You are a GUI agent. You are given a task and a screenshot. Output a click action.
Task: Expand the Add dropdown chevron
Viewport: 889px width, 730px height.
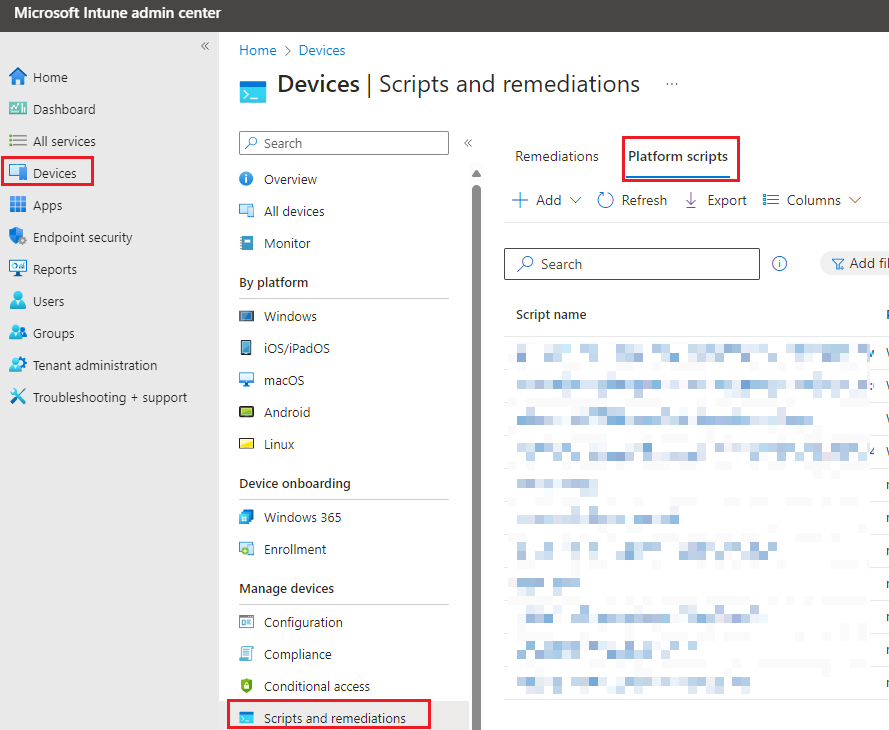pyautogui.click(x=575, y=200)
